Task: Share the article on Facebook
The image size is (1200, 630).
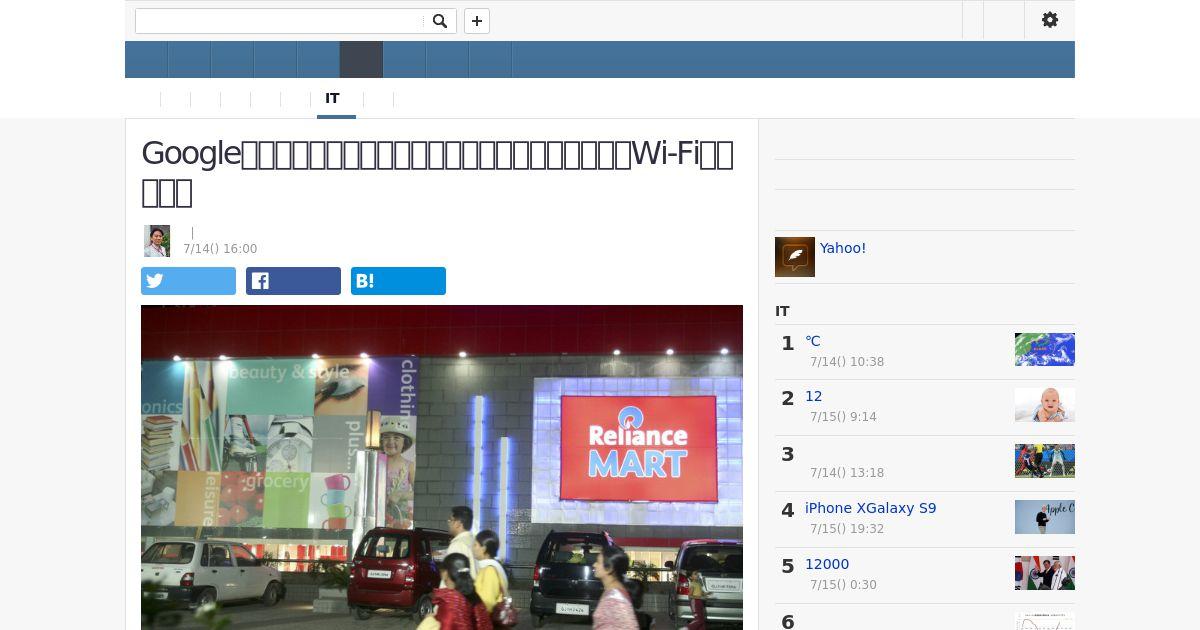Action: [293, 281]
